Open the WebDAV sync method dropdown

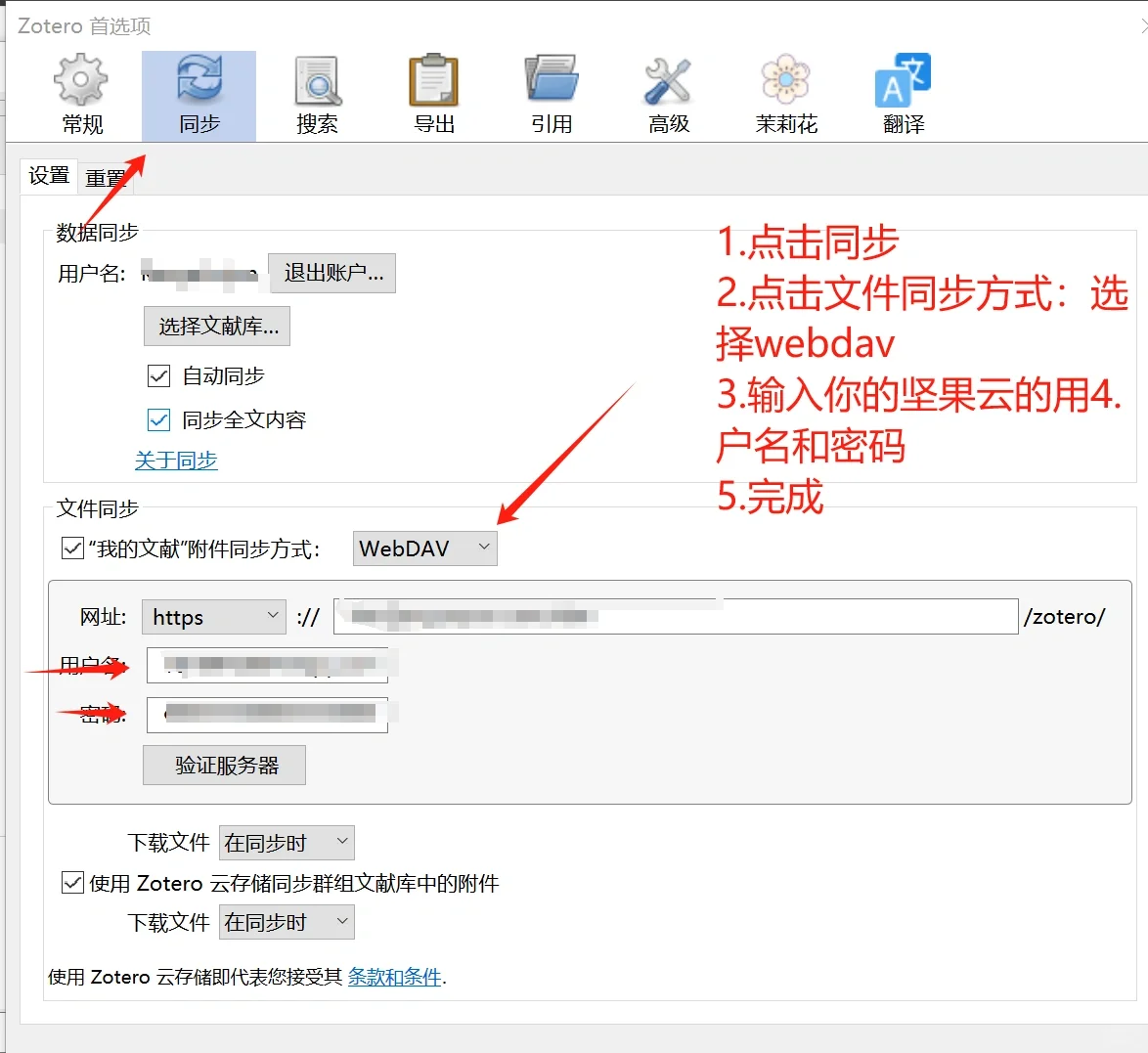424,548
